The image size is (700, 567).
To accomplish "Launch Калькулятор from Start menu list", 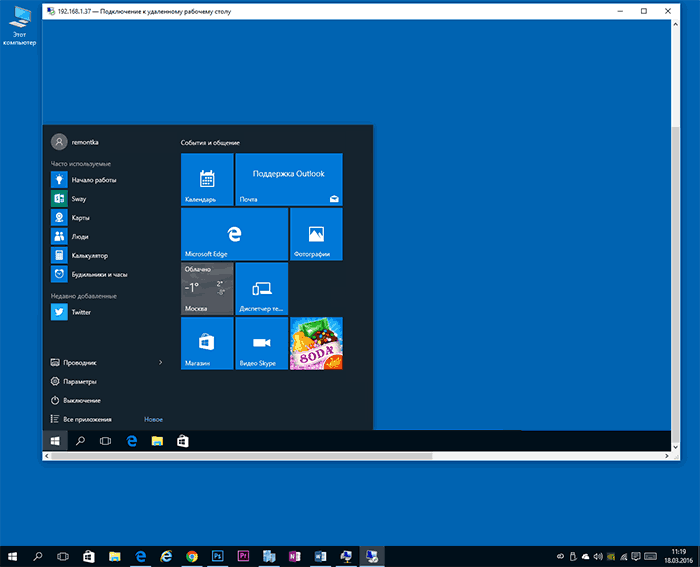I will [x=79, y=255].
